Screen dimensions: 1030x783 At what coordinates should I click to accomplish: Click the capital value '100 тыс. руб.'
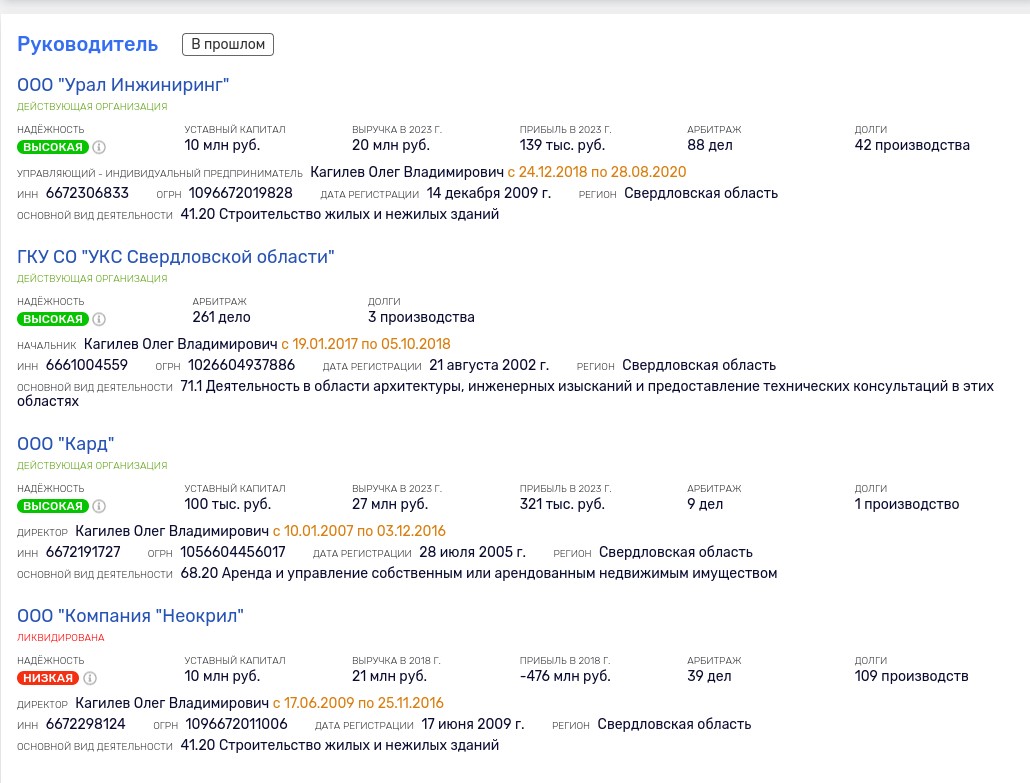pyautogui.click(x=227, y=504)
